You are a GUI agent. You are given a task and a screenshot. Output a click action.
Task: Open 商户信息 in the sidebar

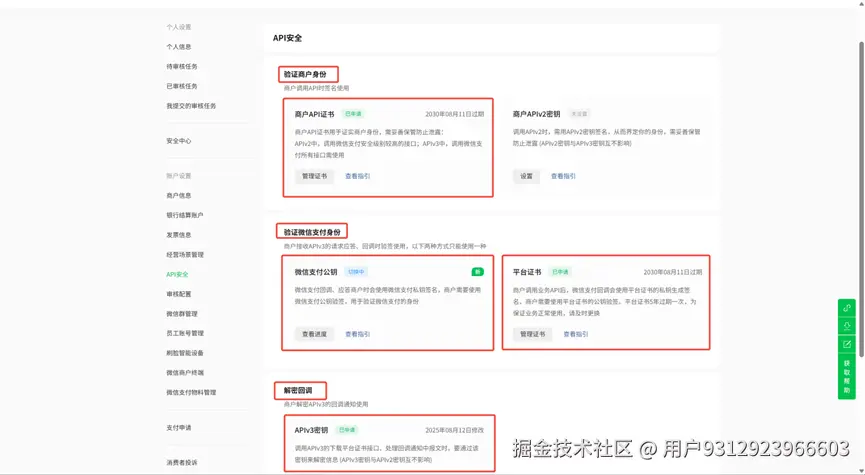(179, 195)
